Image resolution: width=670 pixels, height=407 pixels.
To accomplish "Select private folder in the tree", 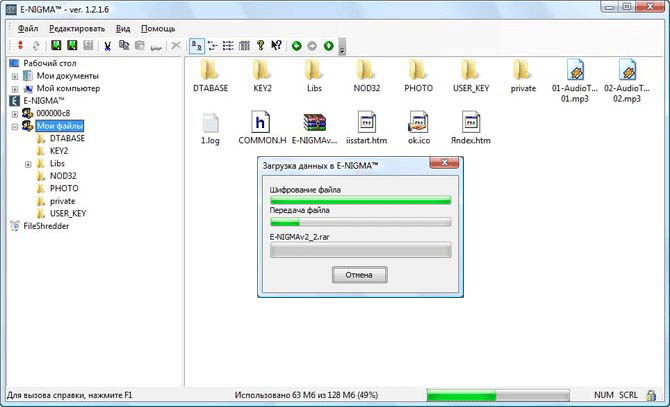I will 62,201.
